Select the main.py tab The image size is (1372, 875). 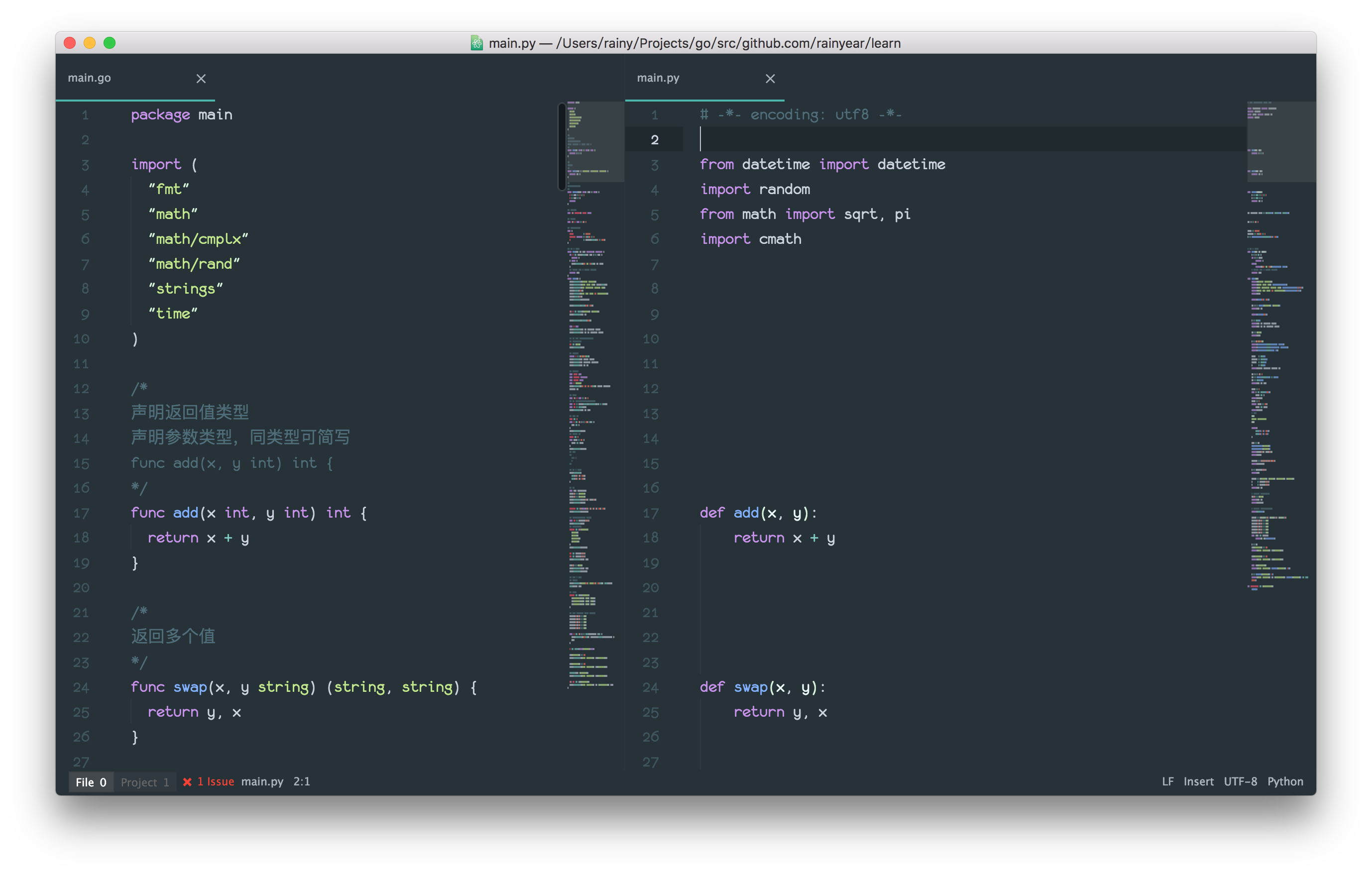658,78
